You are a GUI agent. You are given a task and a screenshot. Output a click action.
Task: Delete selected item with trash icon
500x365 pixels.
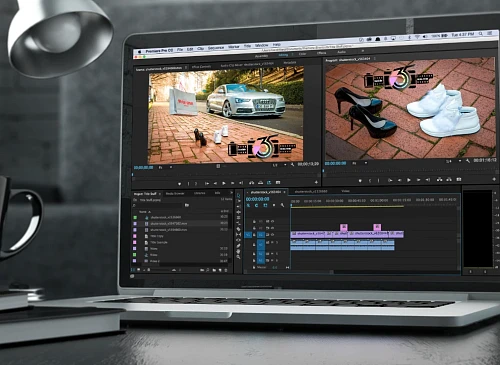point(226,270)
